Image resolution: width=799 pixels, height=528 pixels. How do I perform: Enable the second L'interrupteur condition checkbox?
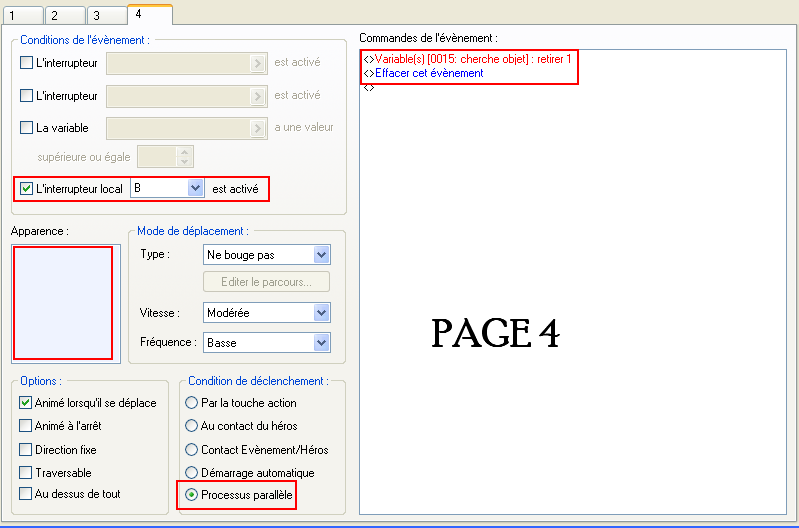point(26,95)
